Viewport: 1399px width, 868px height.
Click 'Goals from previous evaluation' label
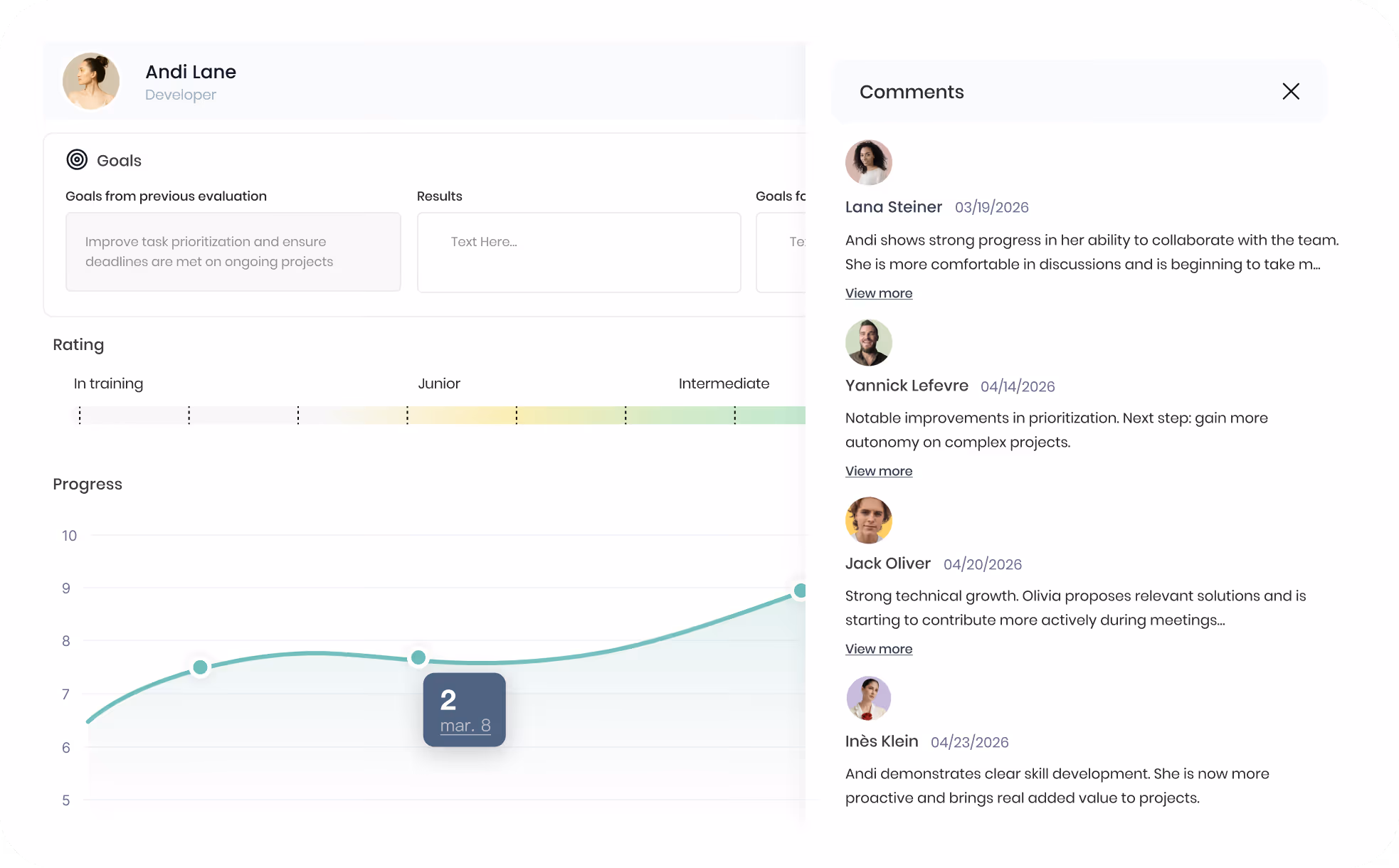click(166, 196)
